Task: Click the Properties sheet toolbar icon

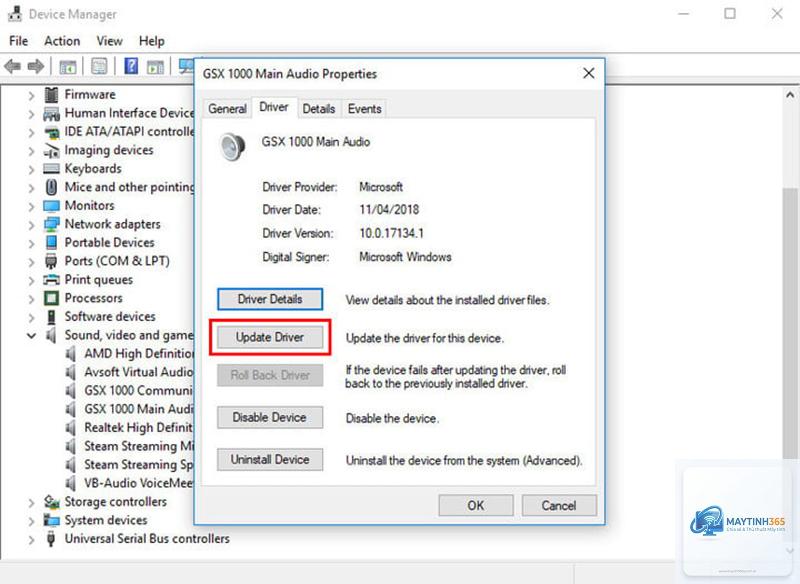Action: pos(99,66)
